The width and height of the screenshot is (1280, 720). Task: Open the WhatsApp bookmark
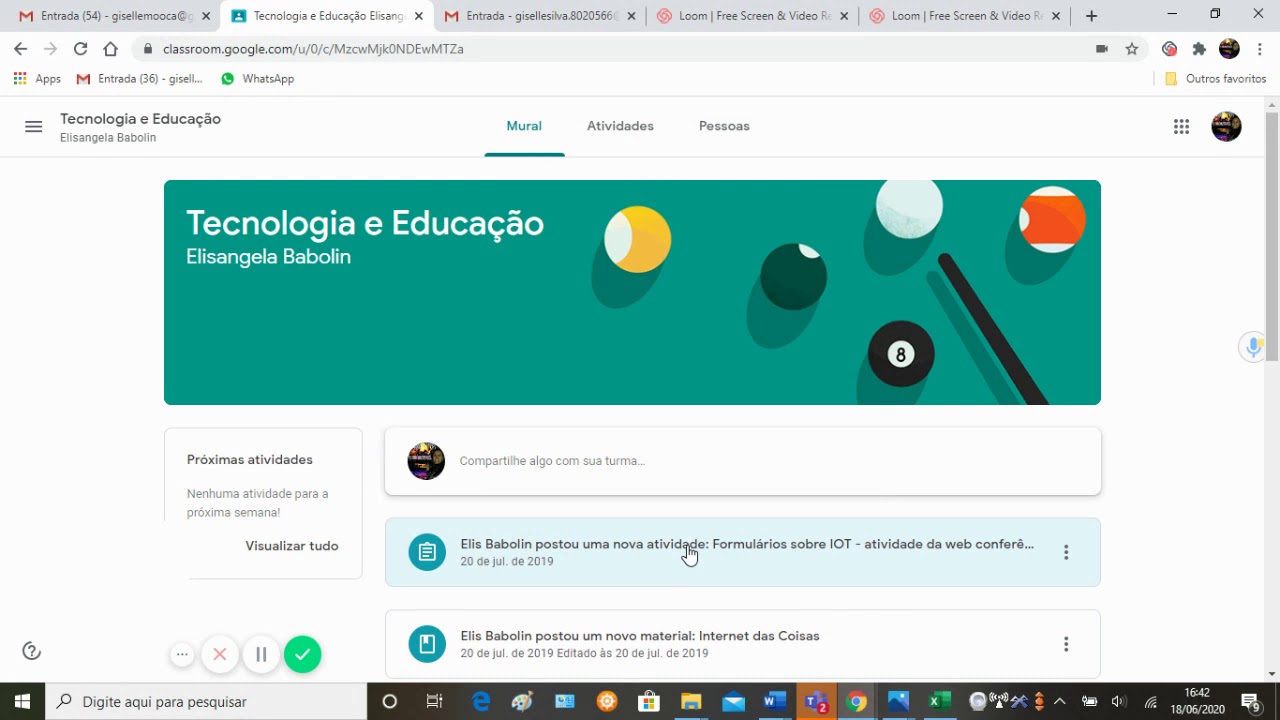click(x=257, y=78)
